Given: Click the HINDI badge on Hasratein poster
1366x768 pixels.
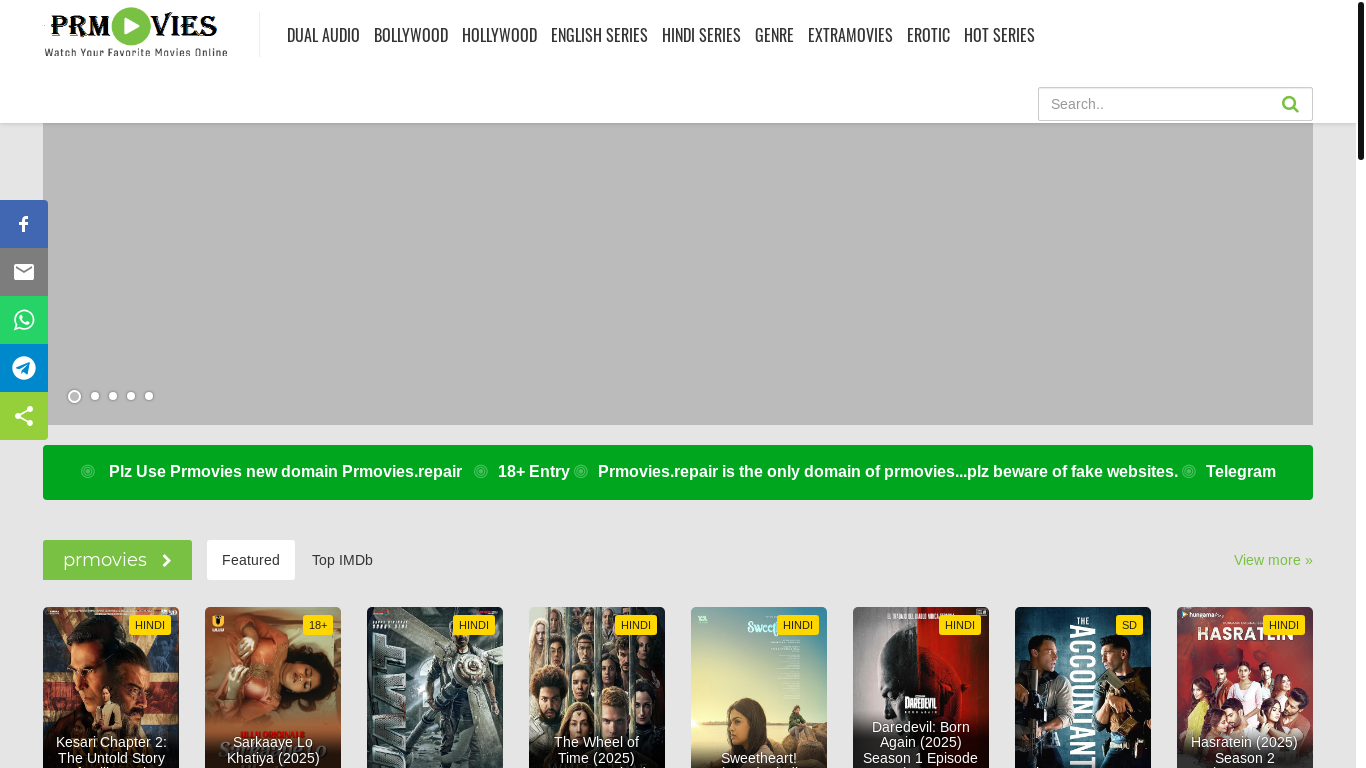Looking at the screenshot, I should pos(1284,625).
